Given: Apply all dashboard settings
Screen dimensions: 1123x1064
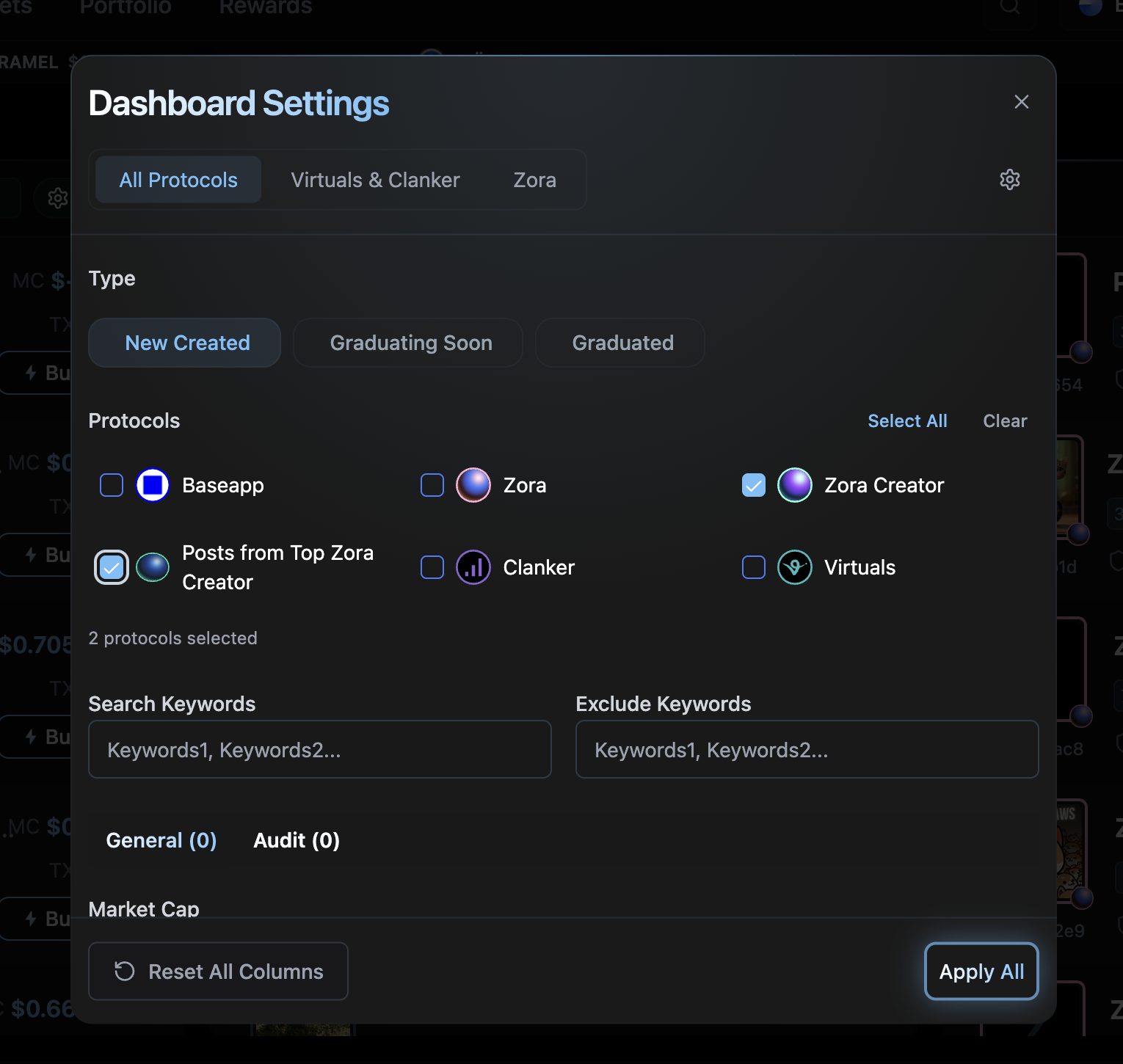Looking at the screenshot, I should point(981,972).
